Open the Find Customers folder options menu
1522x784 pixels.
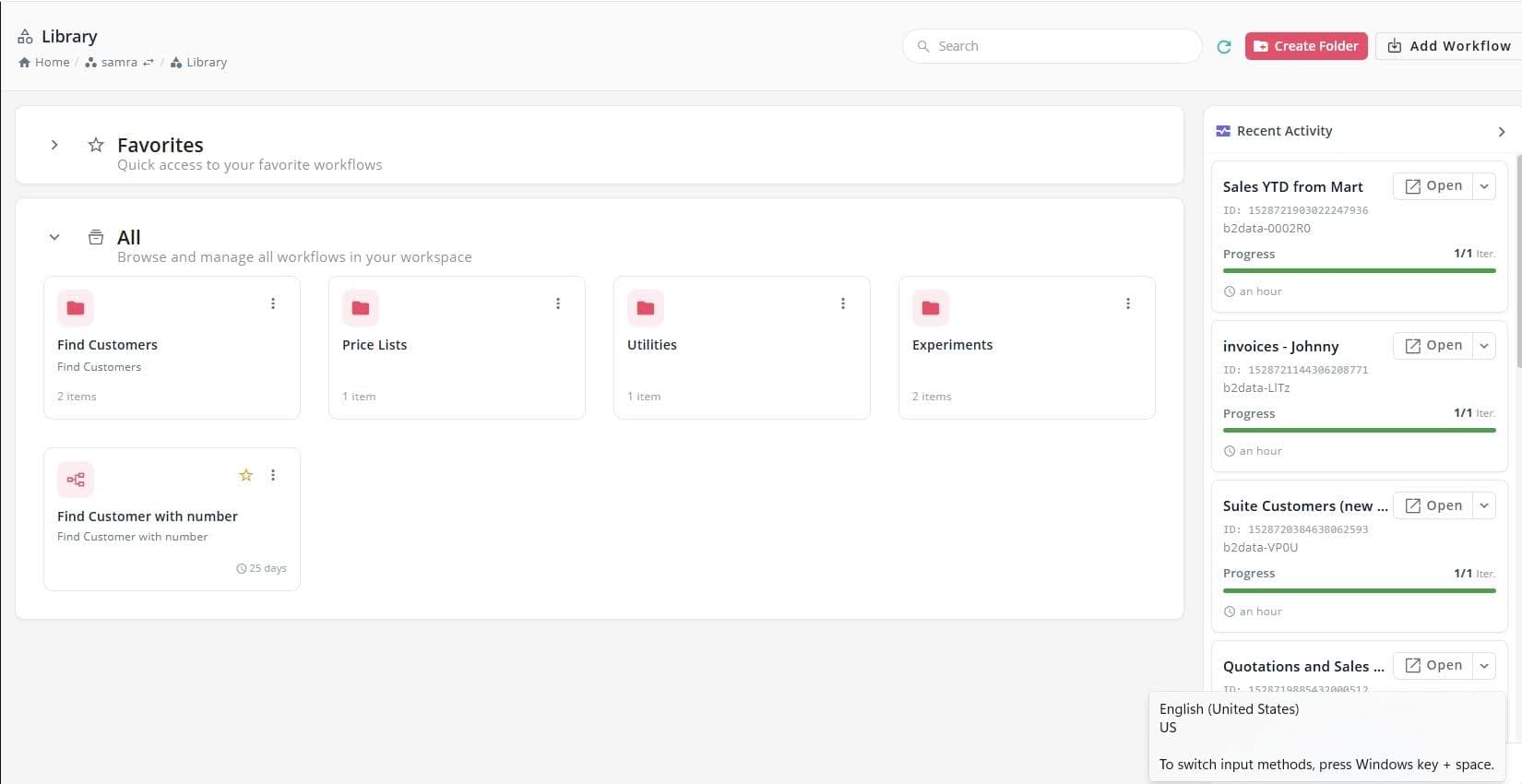pos(273,303)
